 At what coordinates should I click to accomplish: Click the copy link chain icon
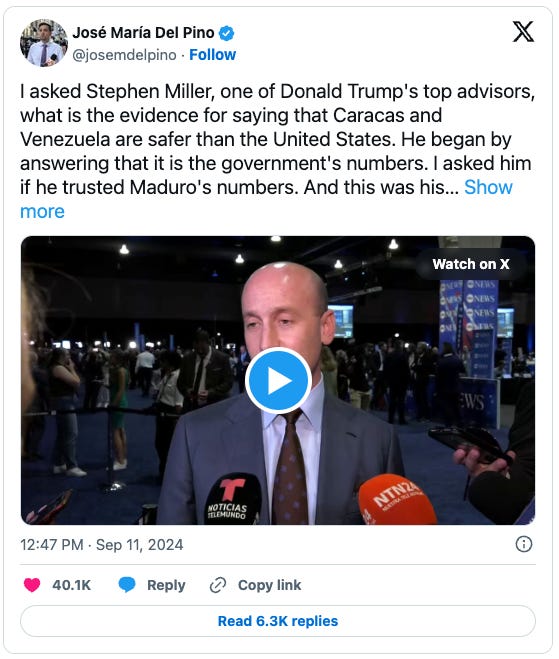click(218, 585)
